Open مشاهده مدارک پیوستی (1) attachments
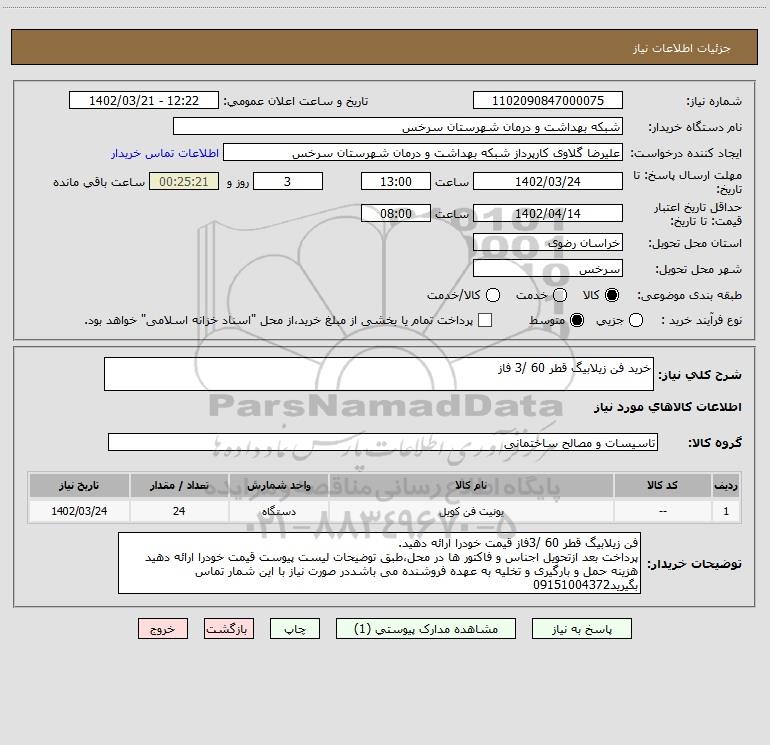The width and height of the screenshot is (770, 745). pyautogui.click(x=426, y=629)
